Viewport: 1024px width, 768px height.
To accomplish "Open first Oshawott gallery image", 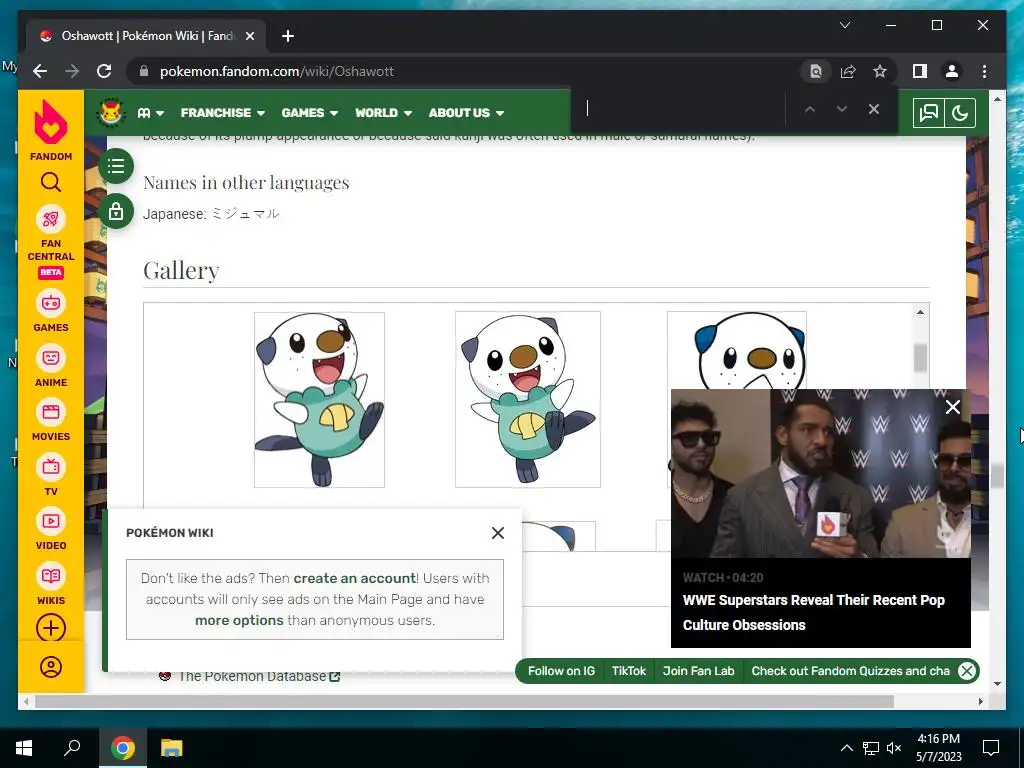I will 319,400.
